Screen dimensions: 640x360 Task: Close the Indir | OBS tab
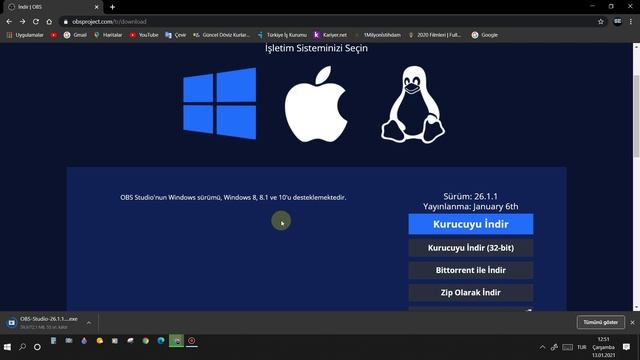click(96, 7)
